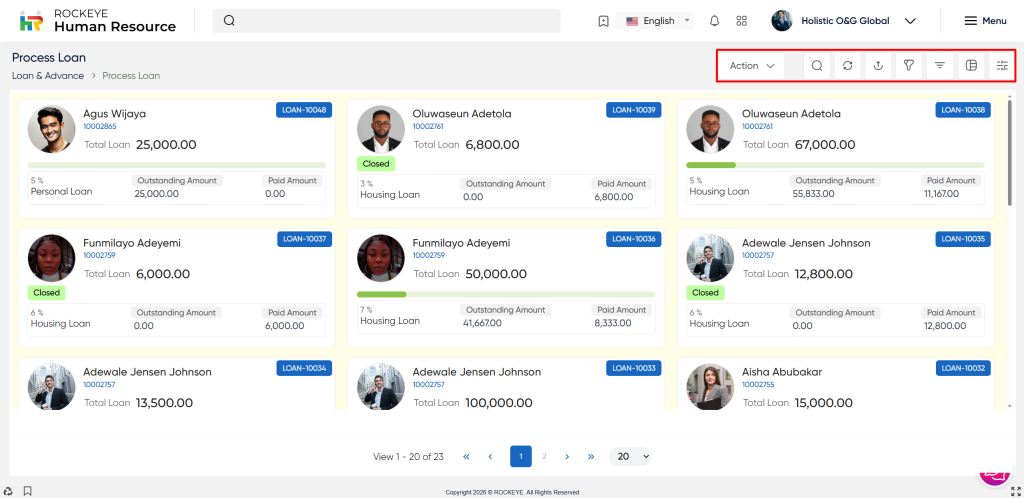Expand the Action dropdown

752,66
